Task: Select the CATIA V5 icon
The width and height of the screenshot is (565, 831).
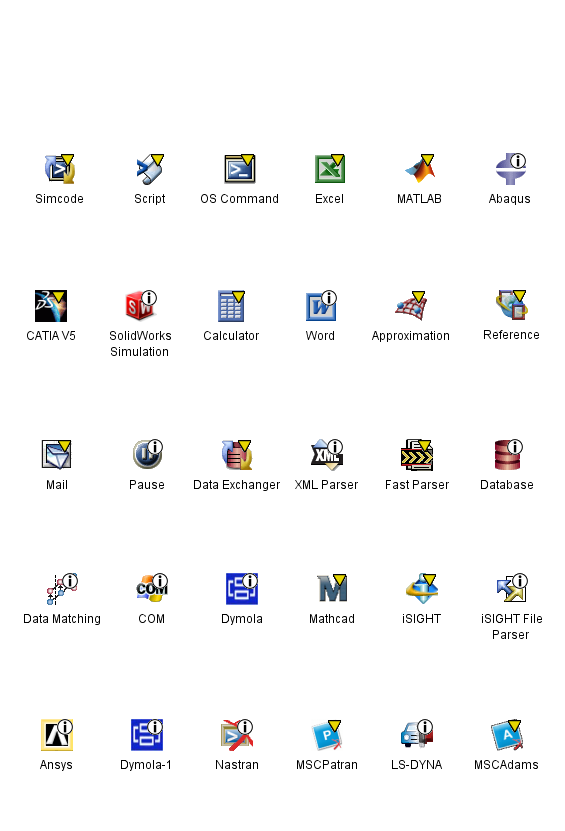Action: click(x=51, y=306)
